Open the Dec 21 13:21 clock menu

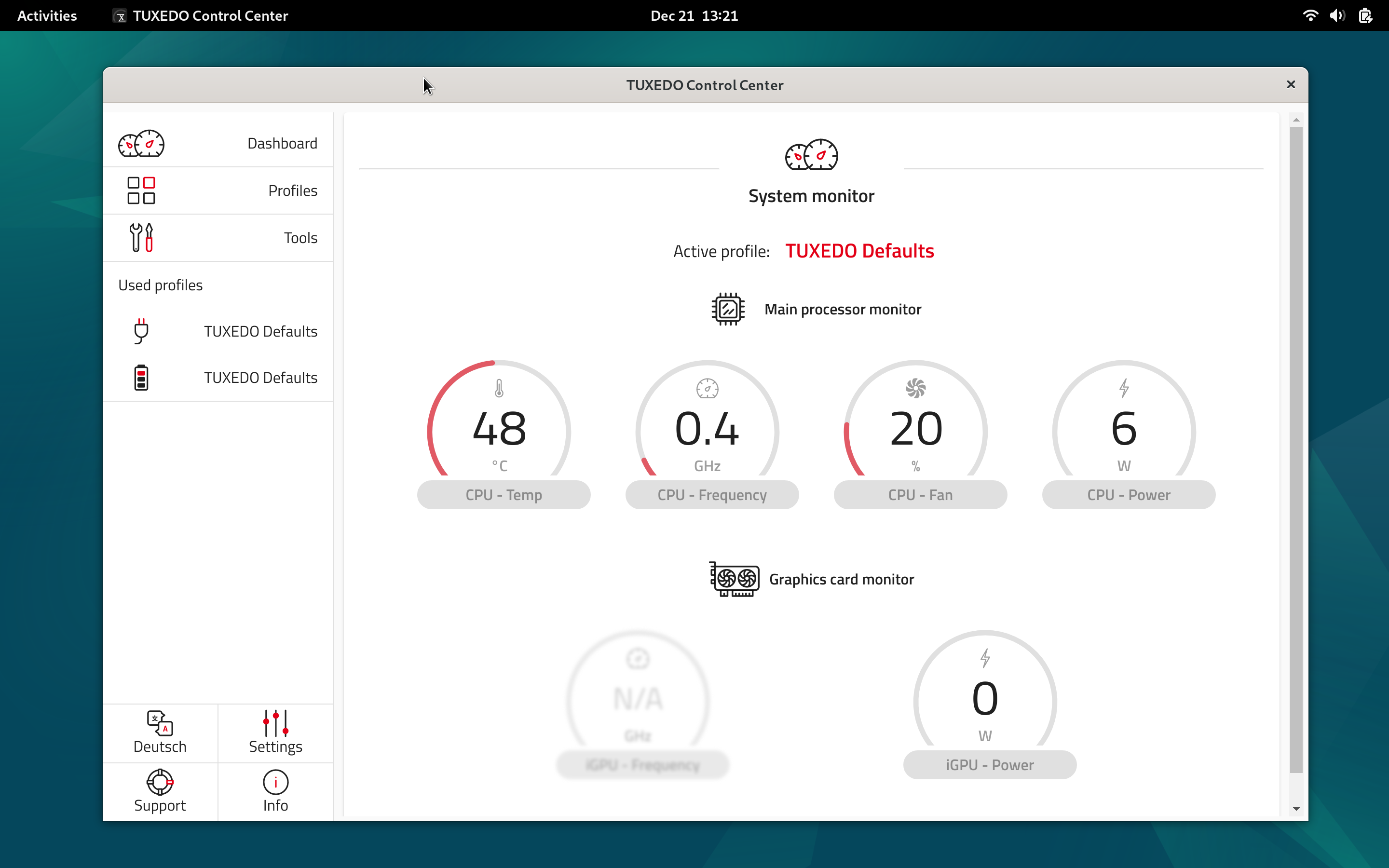click(x=694, y=15)
